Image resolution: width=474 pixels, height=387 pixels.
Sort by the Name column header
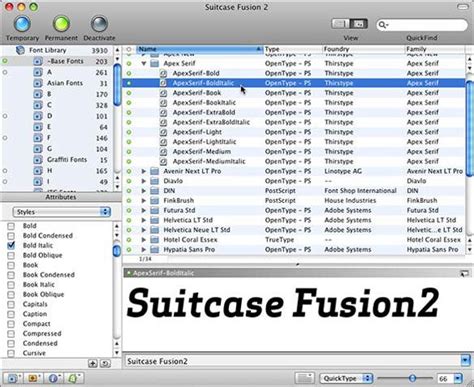pyautogui.click(x=200, y=49)
